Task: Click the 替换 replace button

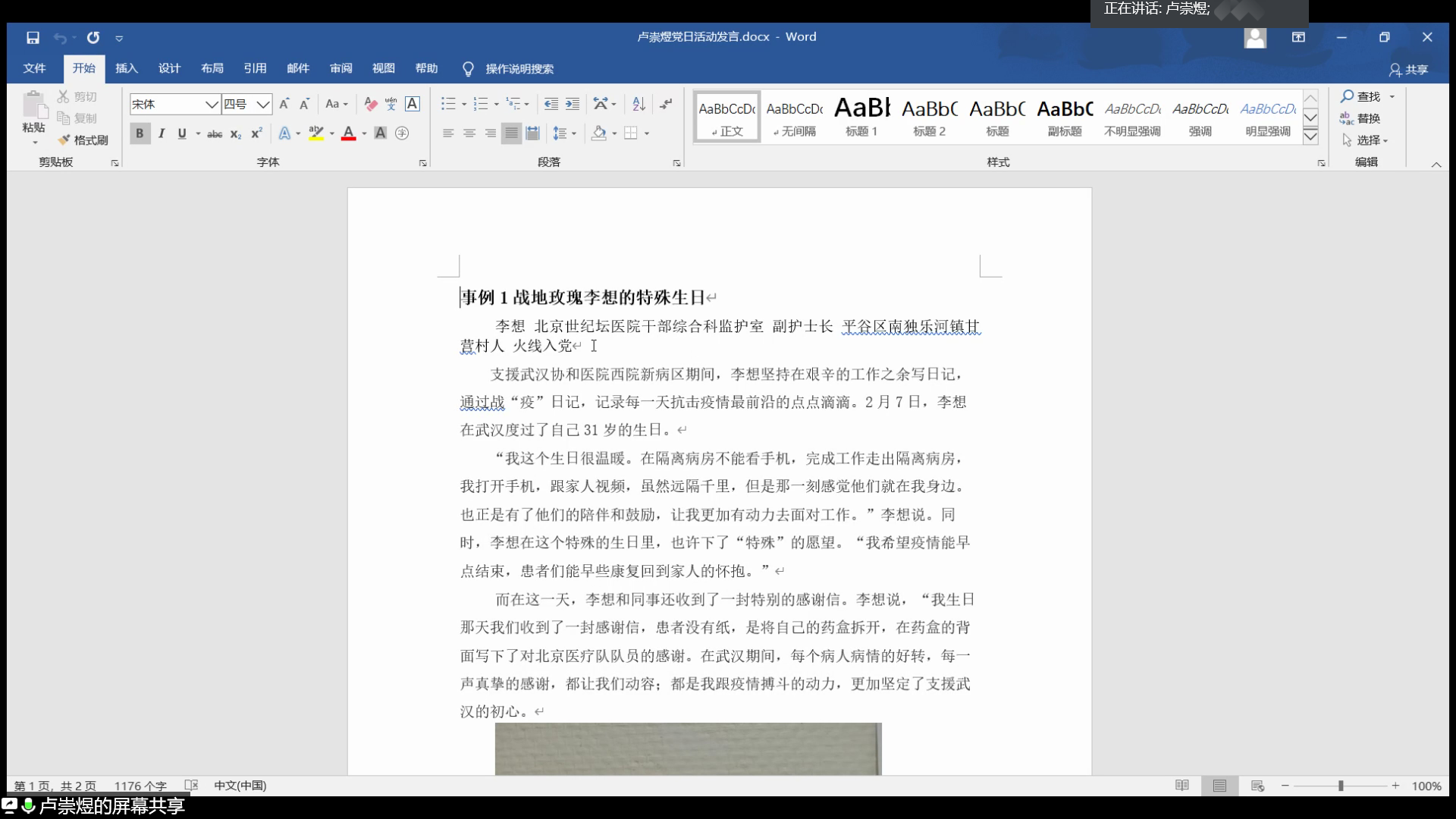Action: click(1361, 118)
